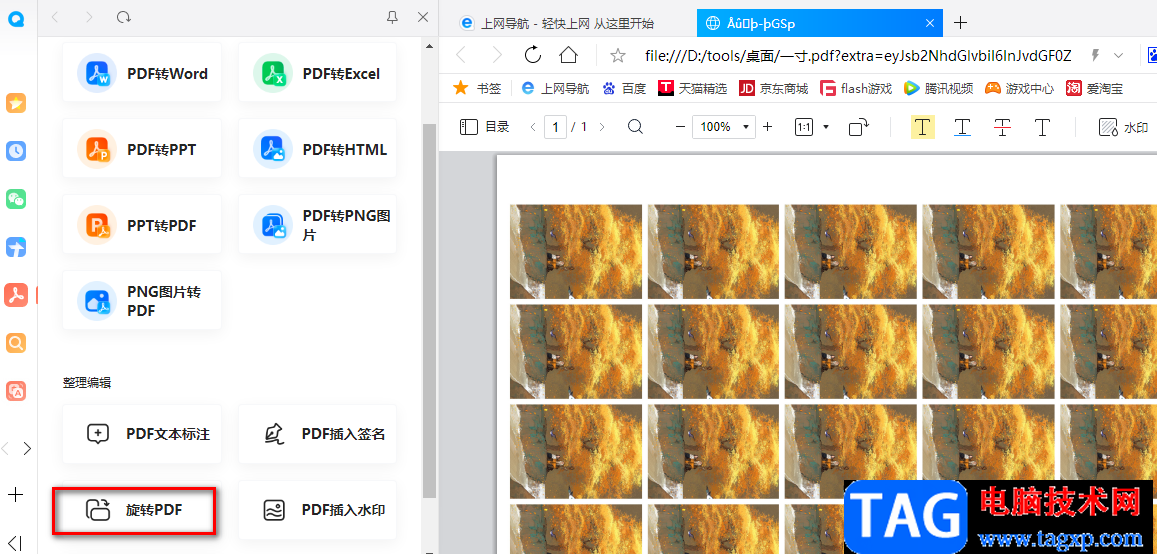
Task: Select the text underline tool
Action: [x=962, y=127]
